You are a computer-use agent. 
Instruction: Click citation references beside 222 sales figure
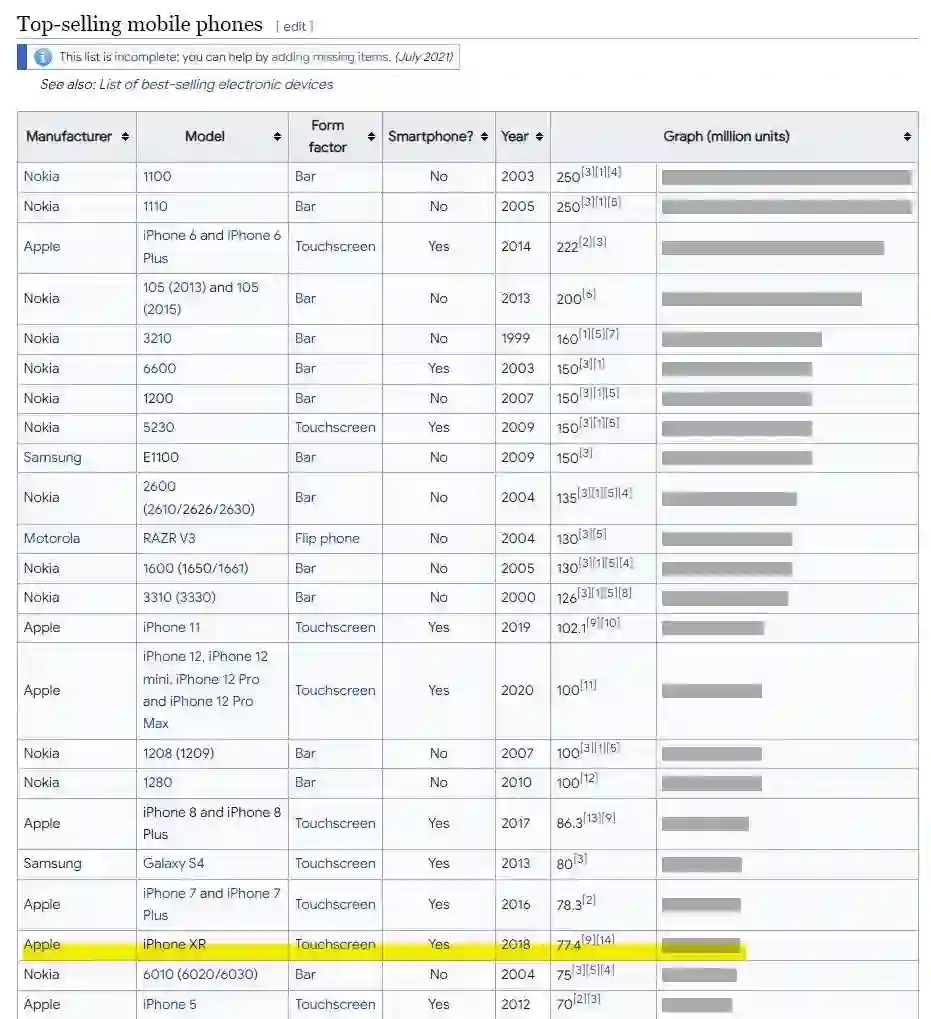(593, 242)
